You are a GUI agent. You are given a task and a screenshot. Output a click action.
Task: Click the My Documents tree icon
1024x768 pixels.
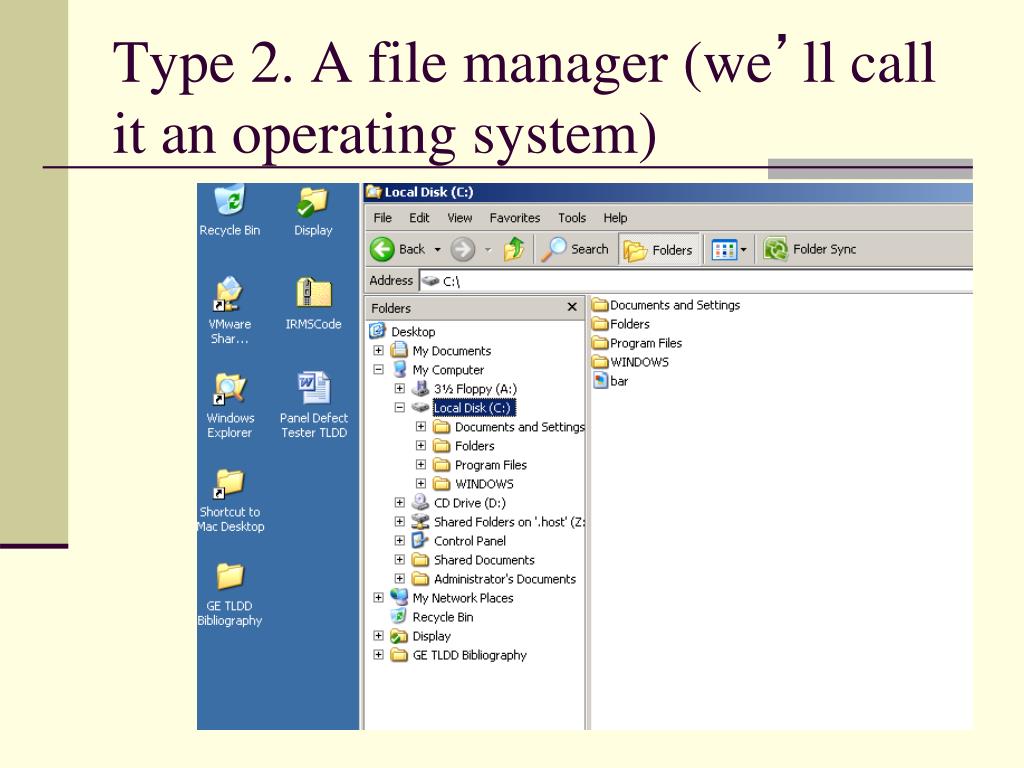[x=399, y=350]
